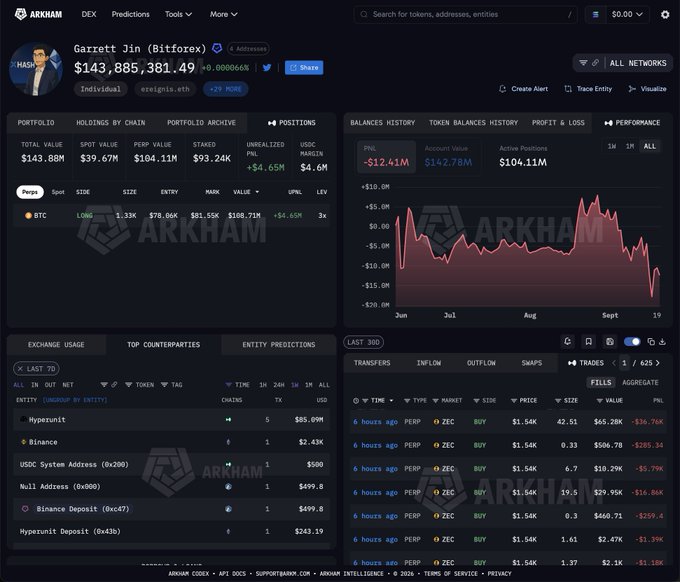
Task: Click the Hyperunit entity icon
Action: pos(23,419)
